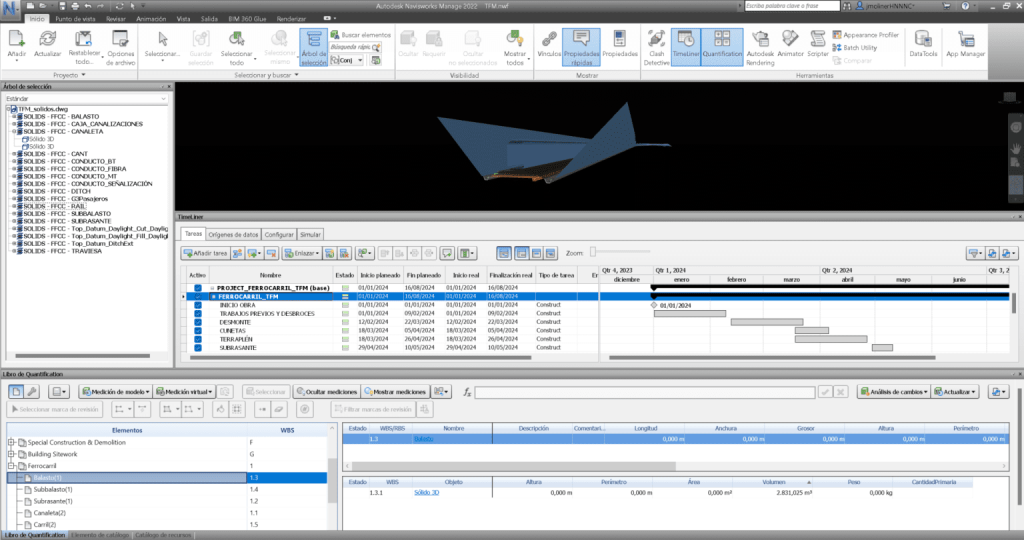Viewport: 1024px width, 540px height.
Task: Open the Clash Detective tool
Action: (656, 43)
